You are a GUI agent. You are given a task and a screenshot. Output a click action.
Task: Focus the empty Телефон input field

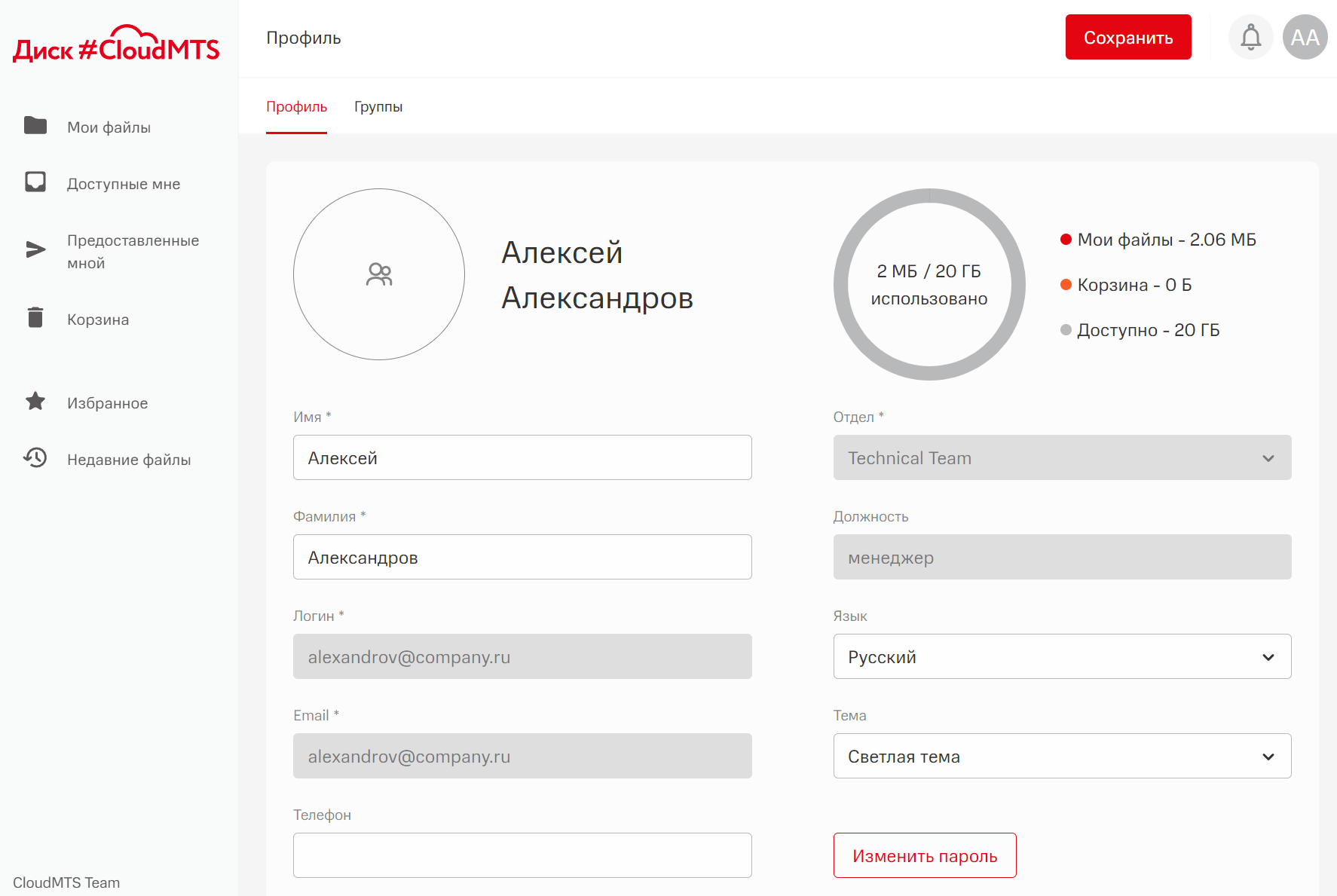[x=522, y=855]
